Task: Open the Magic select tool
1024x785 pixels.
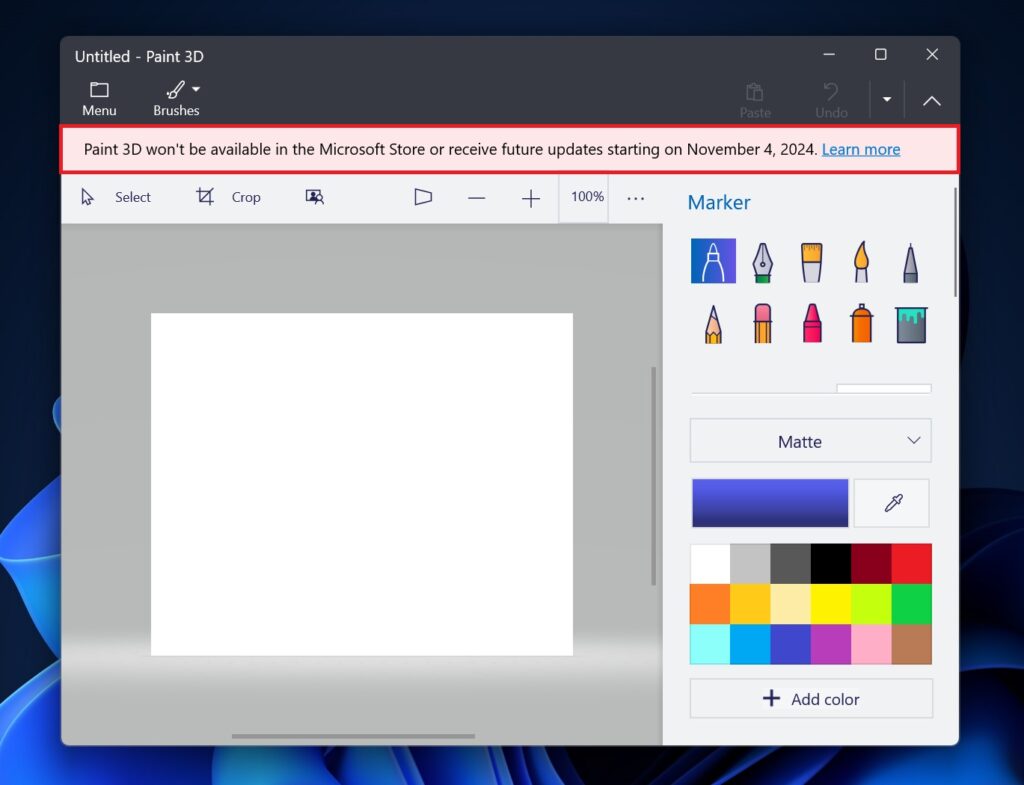Action: pos(314,197)
